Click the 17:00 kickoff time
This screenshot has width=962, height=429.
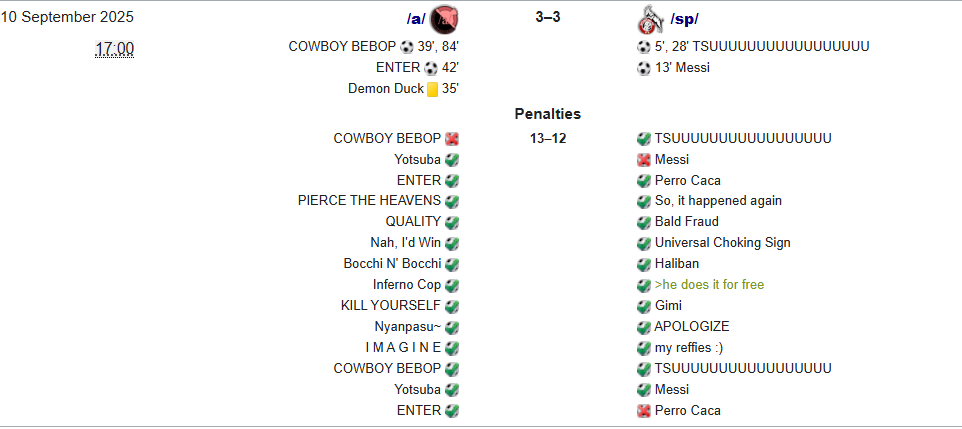[114, 49]
